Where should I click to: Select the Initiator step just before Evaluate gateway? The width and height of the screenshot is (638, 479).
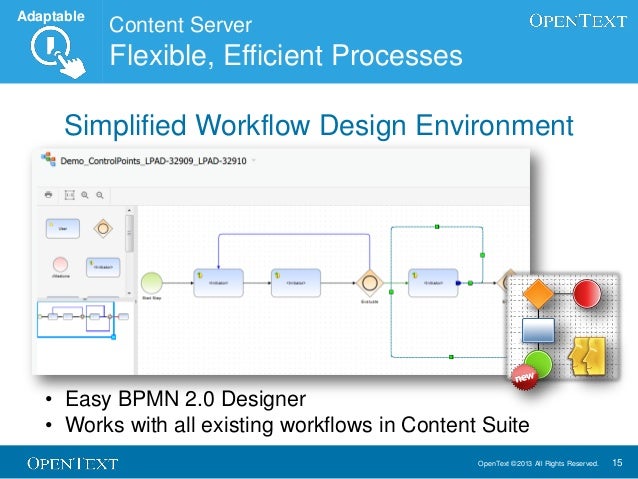[296, 283]
